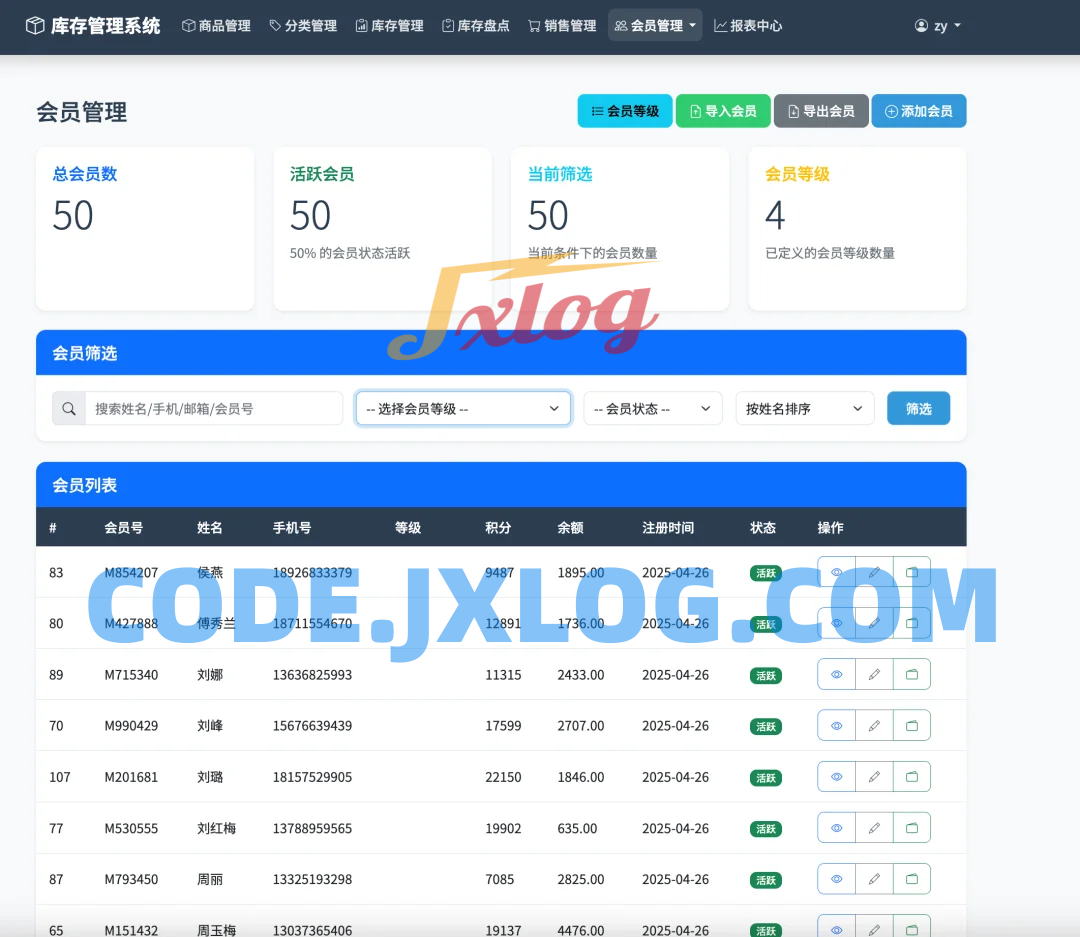Click the magnifier search icon in filter bar

pos(69,409)
